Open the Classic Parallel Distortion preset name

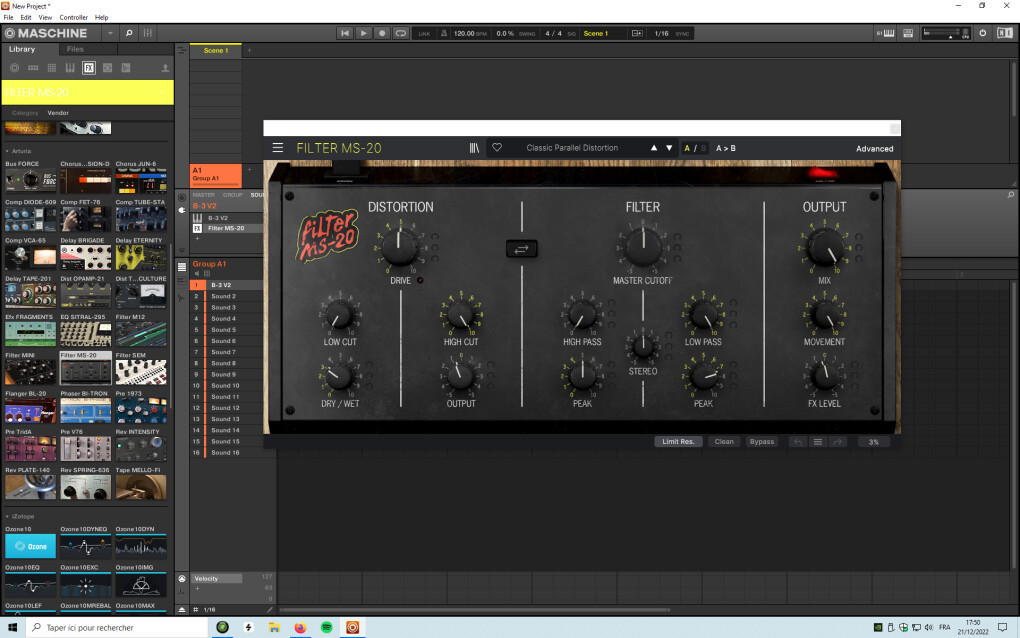(x=572, y=148)
